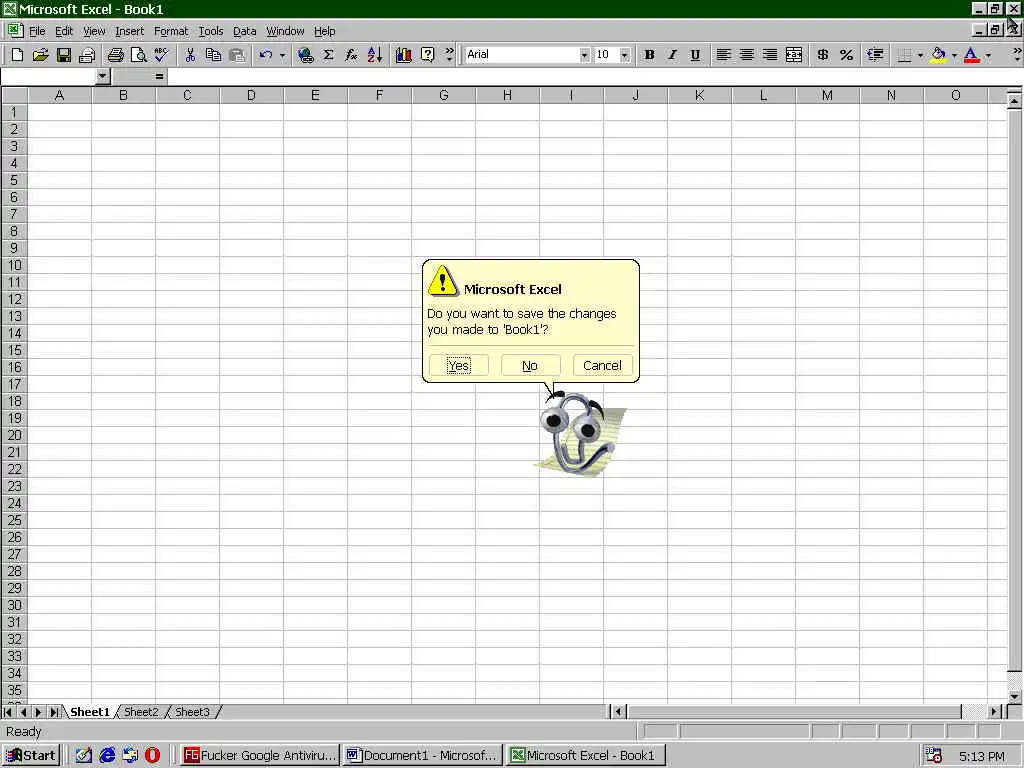Click the horizontal scrollbar right arrow

[x=994, y=712]
